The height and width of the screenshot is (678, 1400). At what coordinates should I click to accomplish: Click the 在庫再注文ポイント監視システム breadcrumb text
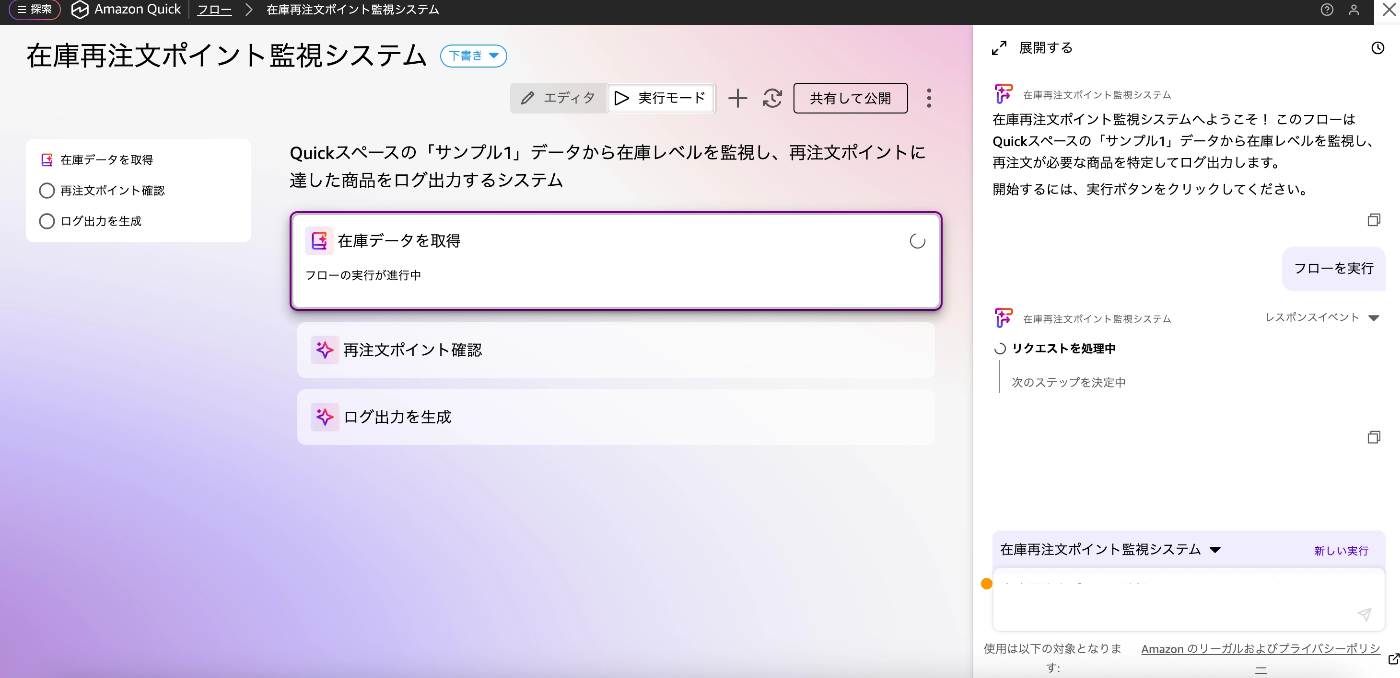(x=353, y=10)
